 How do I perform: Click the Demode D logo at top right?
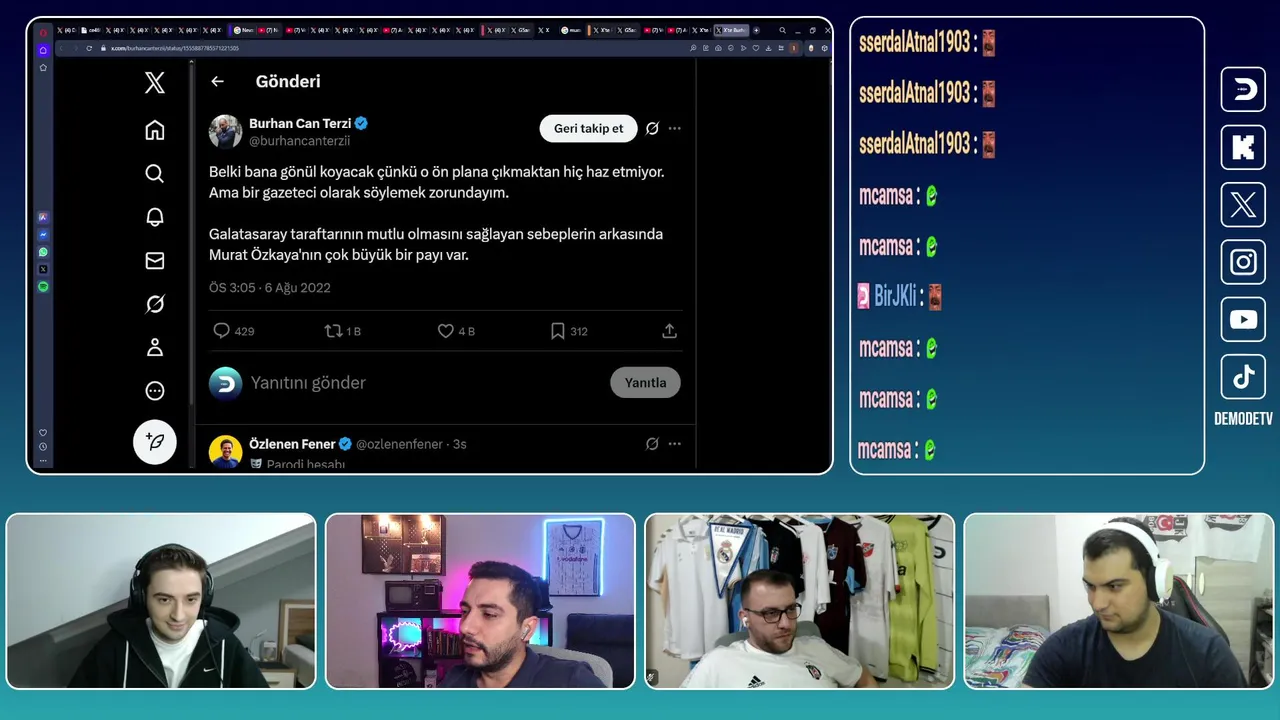pyautogui.click(x=1243, y=90)
